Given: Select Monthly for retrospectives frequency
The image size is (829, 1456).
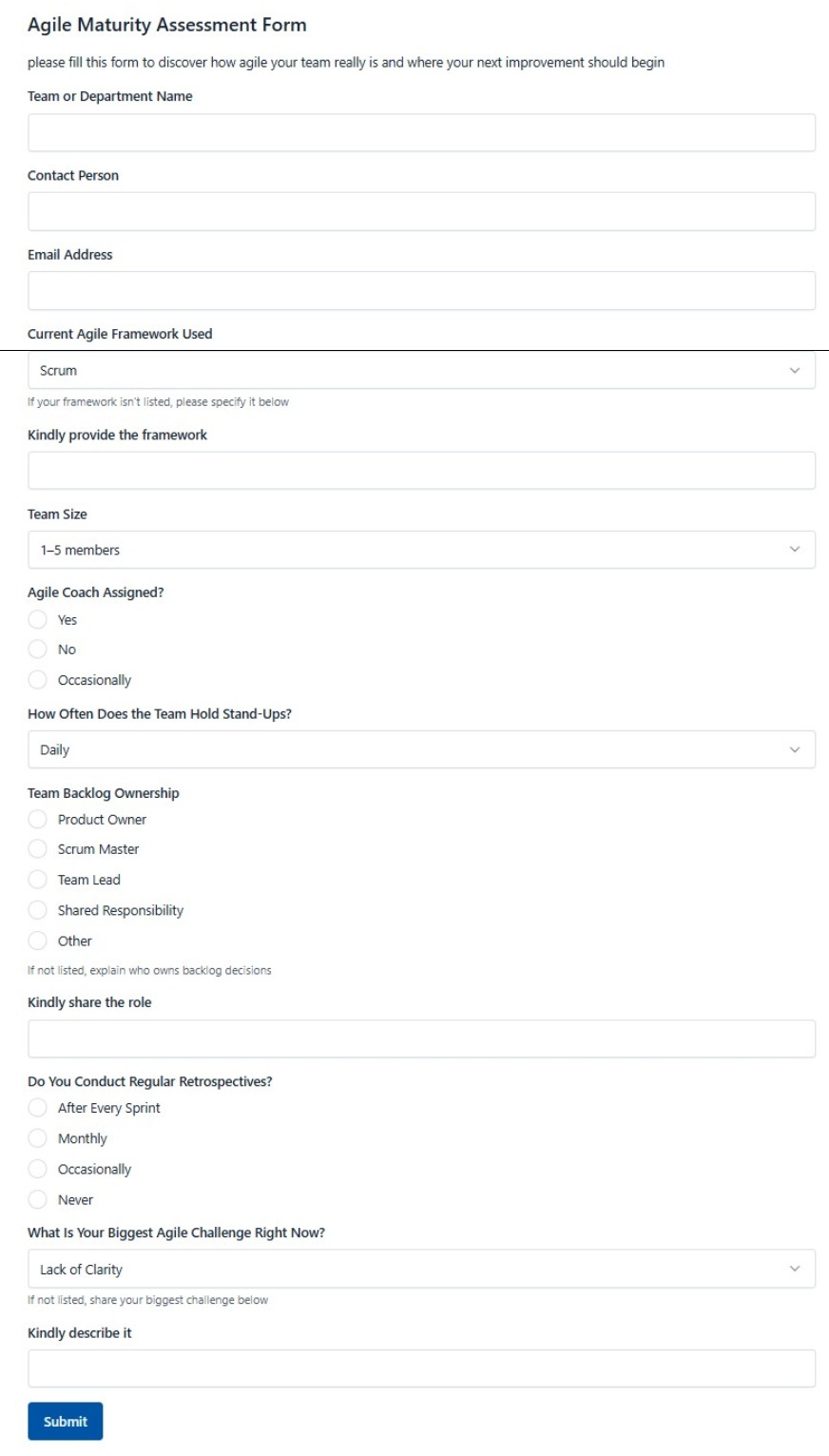Looking at the screenshot, I should click(38, 1137).
